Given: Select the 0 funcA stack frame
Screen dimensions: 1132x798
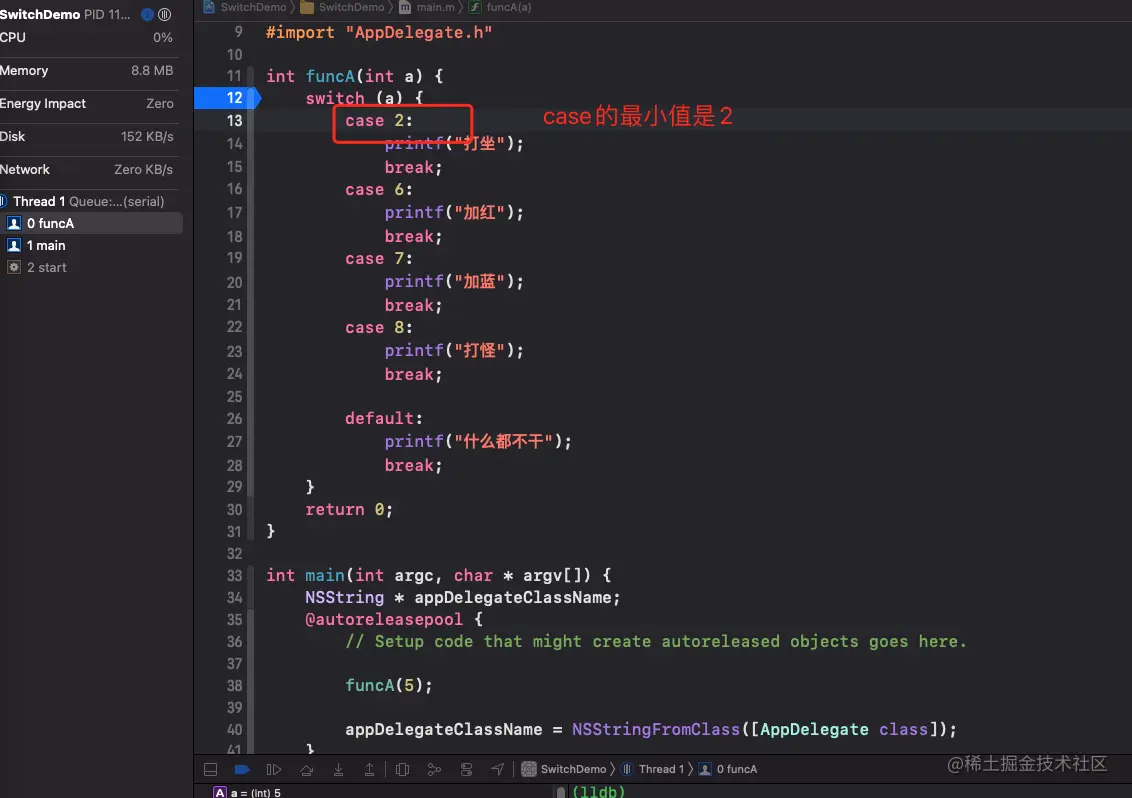Looking at the screenshot, I should point(91,223).
